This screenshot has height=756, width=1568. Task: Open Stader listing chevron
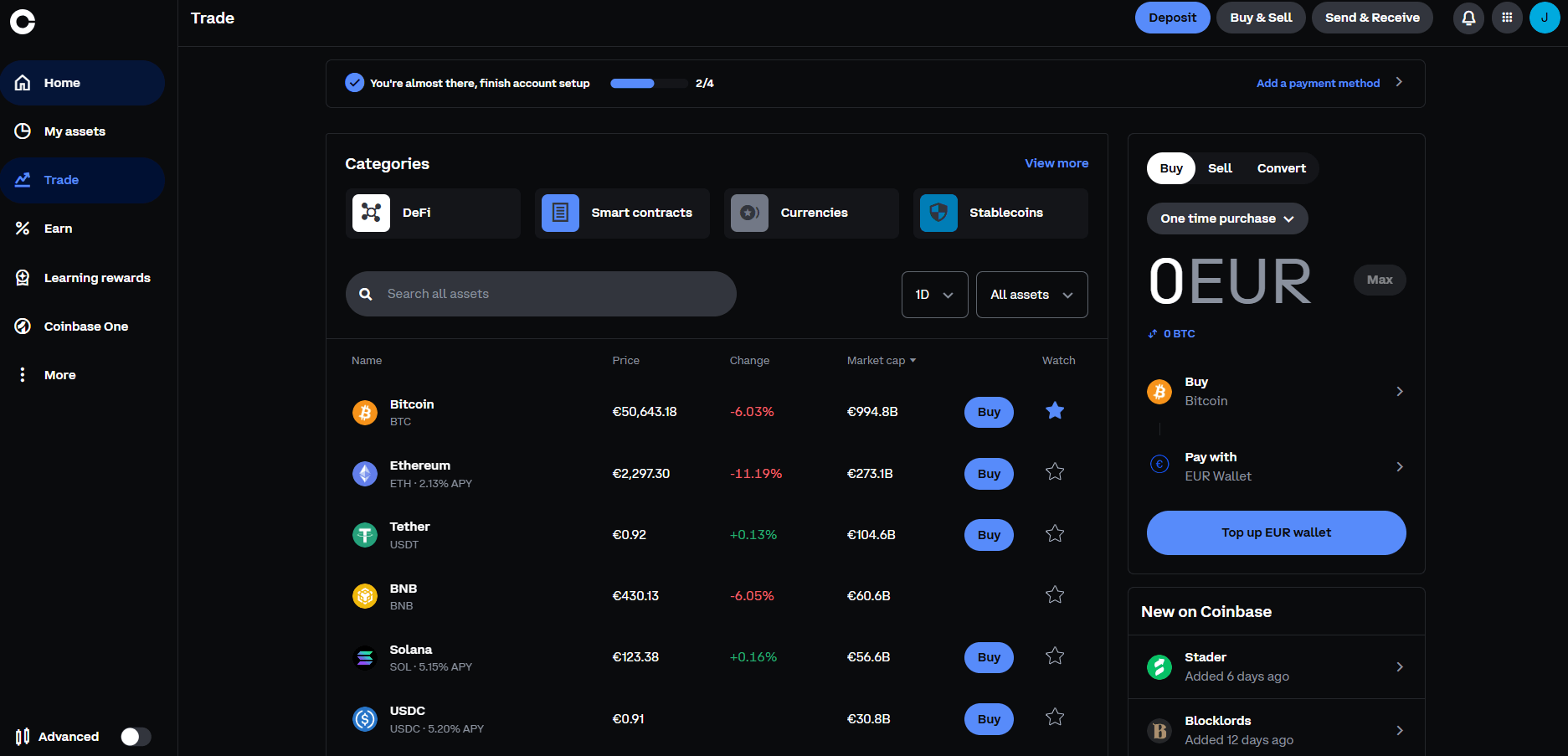1400,667
